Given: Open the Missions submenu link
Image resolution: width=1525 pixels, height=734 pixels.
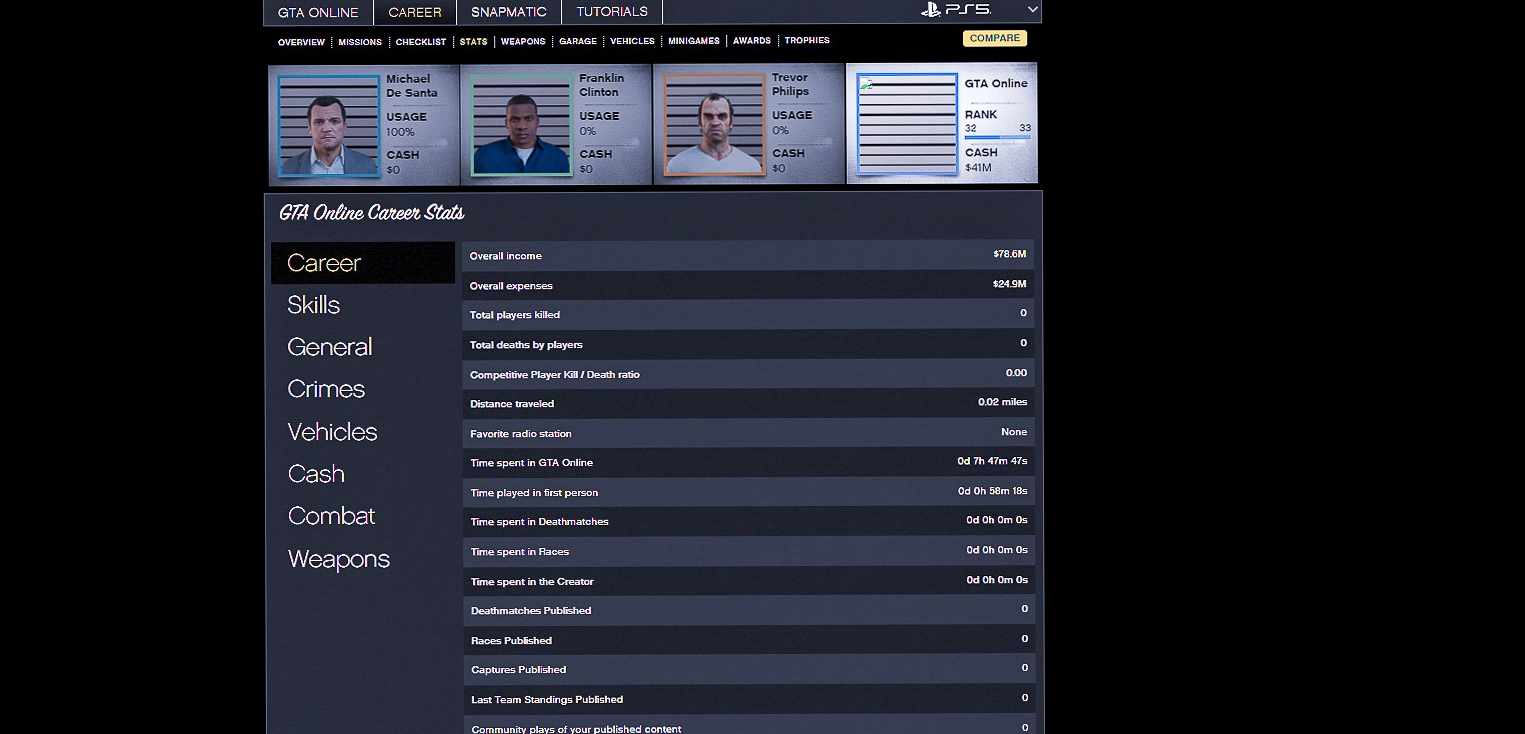Looking at the screenshot, I should 360,42.
